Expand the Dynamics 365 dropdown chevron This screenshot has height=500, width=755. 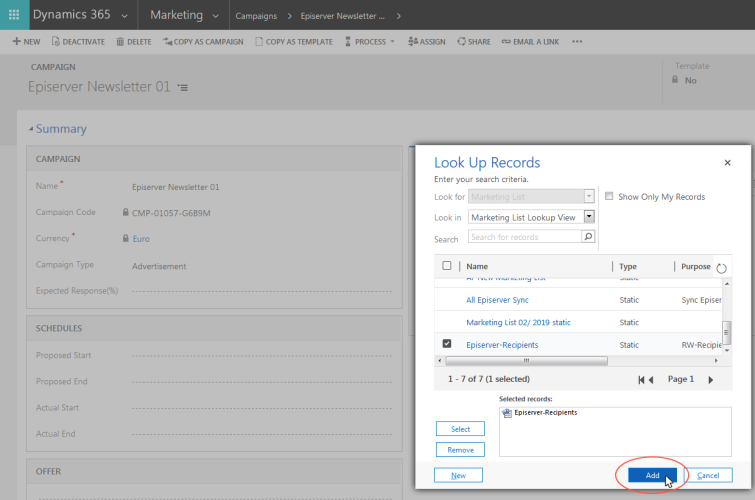pos(124,16)
